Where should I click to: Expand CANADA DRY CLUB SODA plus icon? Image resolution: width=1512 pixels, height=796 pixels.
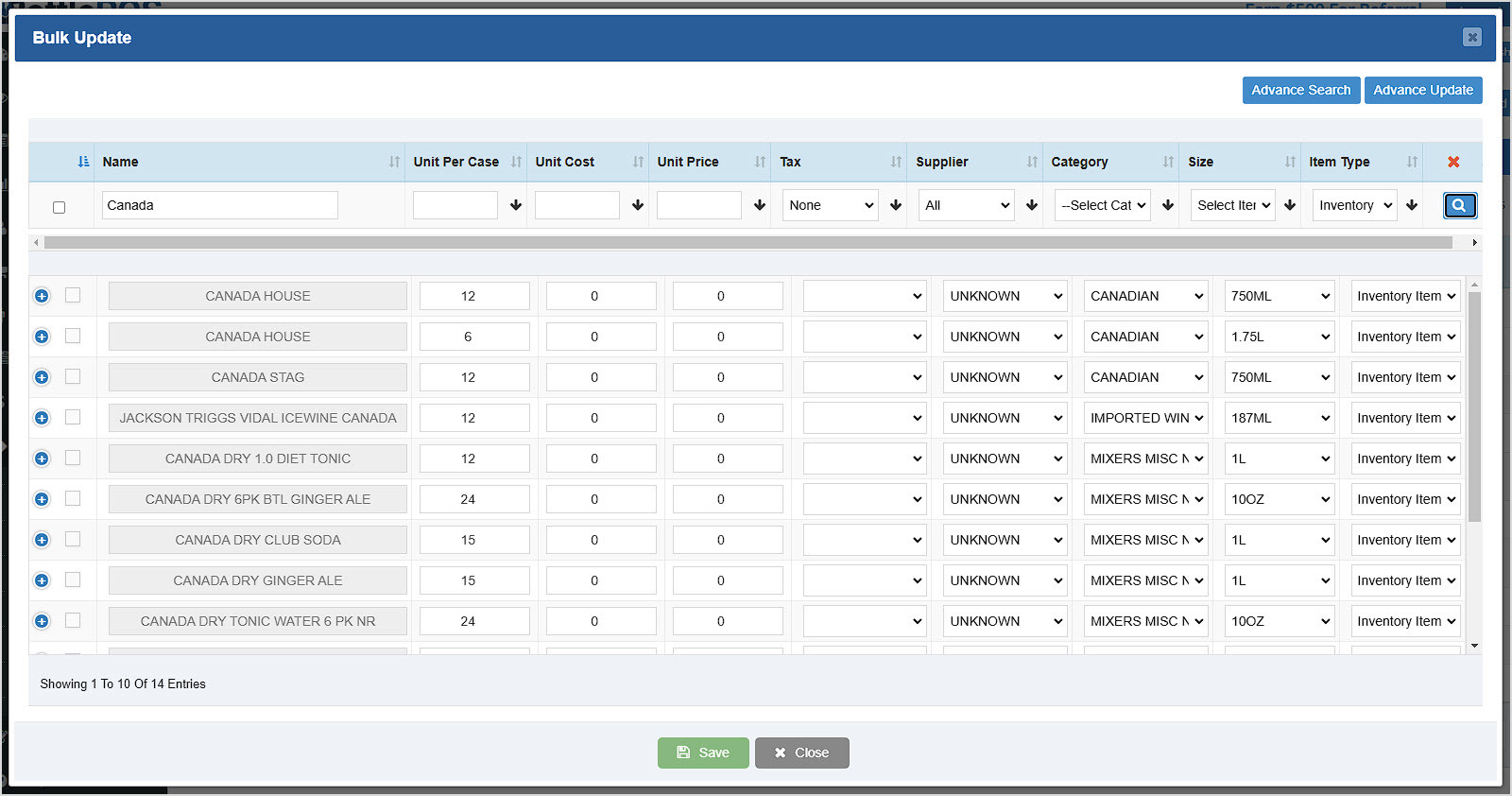[x=42, y=540]
